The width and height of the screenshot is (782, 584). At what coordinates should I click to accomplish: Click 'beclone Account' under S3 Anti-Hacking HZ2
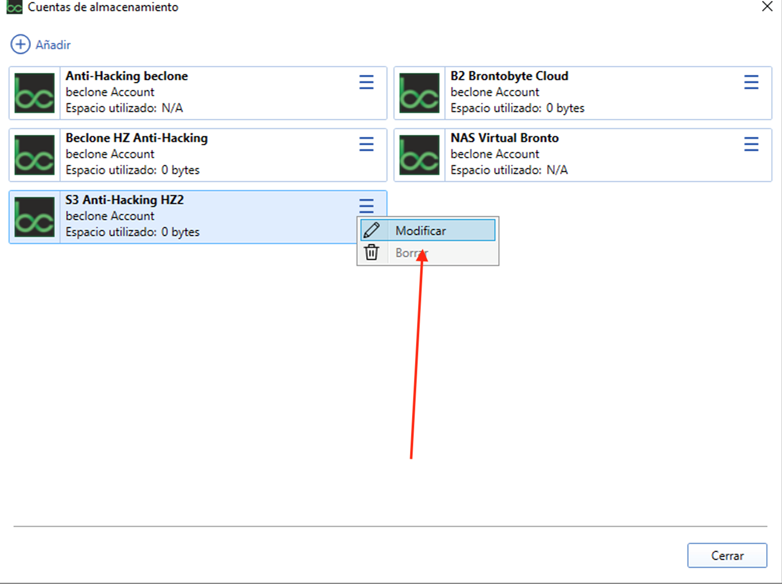[x=110, y=215]
